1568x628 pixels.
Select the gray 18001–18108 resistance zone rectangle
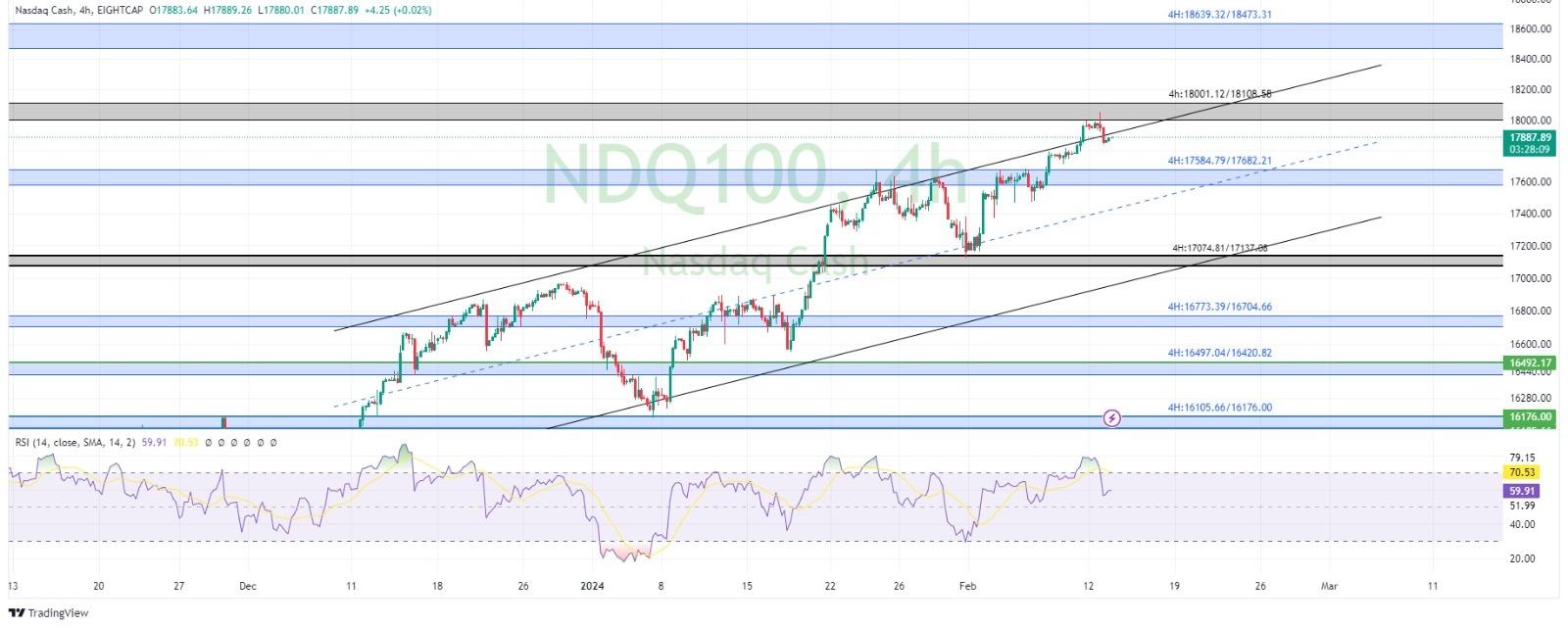[755, 112]
